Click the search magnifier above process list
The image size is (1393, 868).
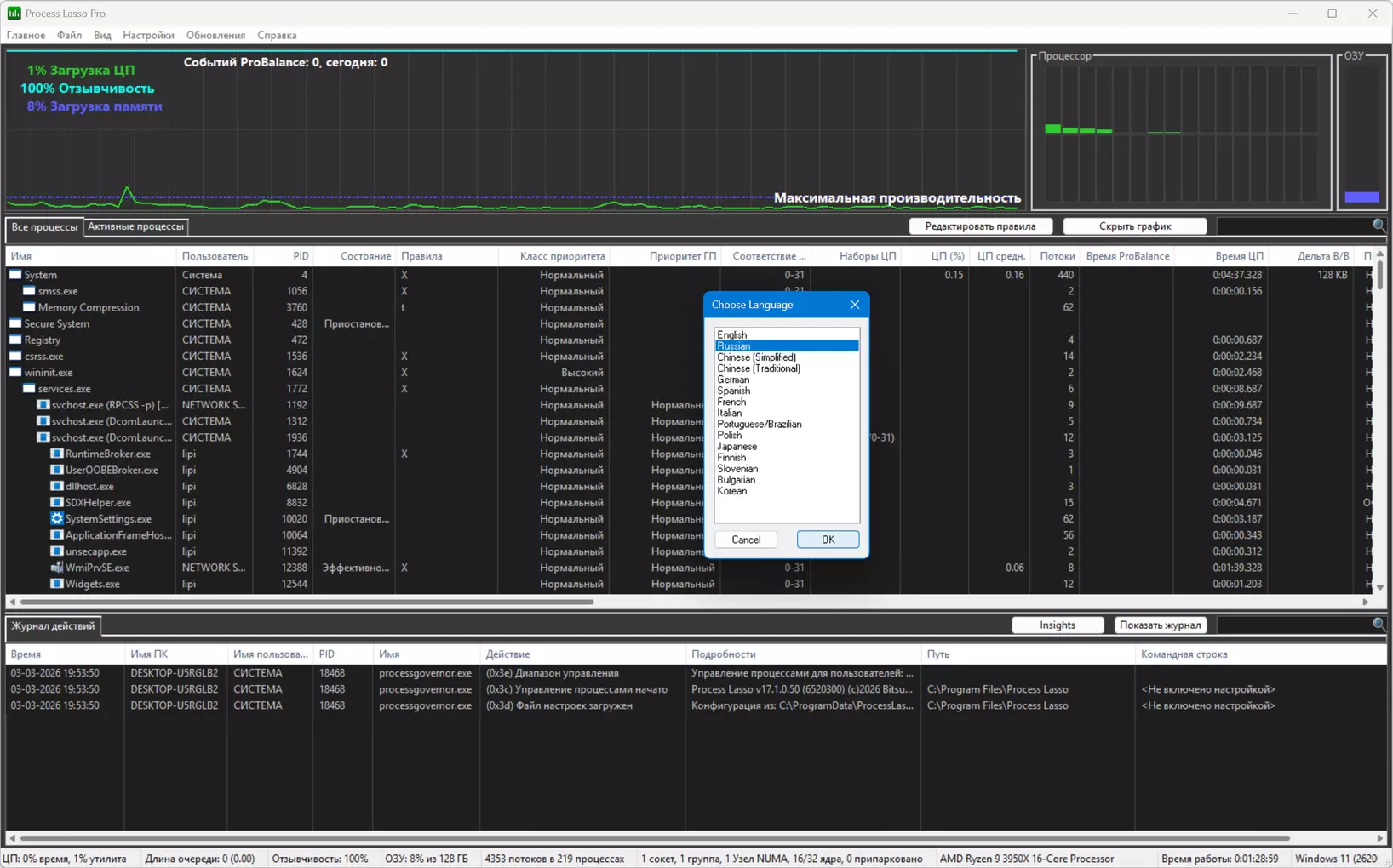(x=1379, y=226)
